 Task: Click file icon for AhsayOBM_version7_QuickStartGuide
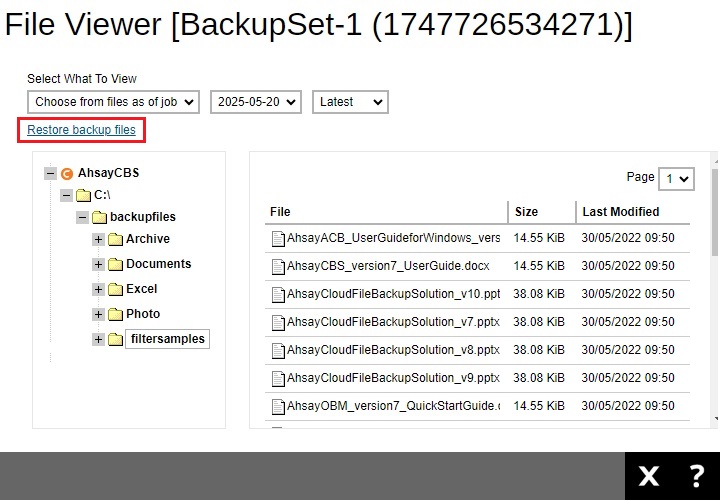point(278,407)
